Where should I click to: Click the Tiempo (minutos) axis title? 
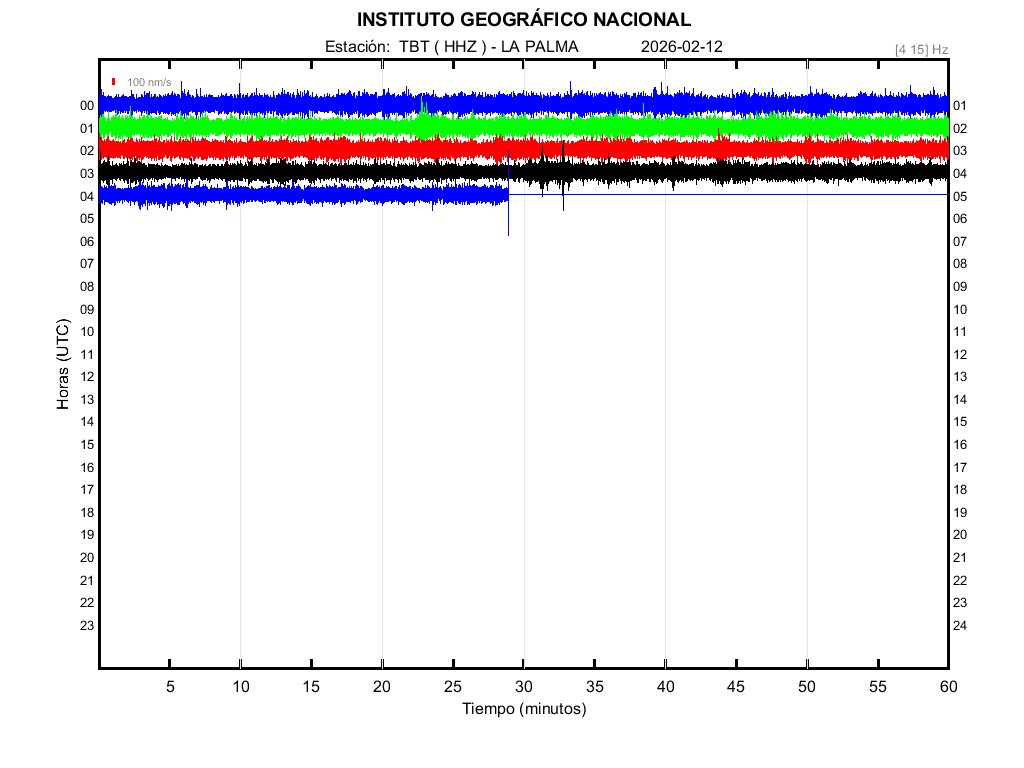click(524, 709)
